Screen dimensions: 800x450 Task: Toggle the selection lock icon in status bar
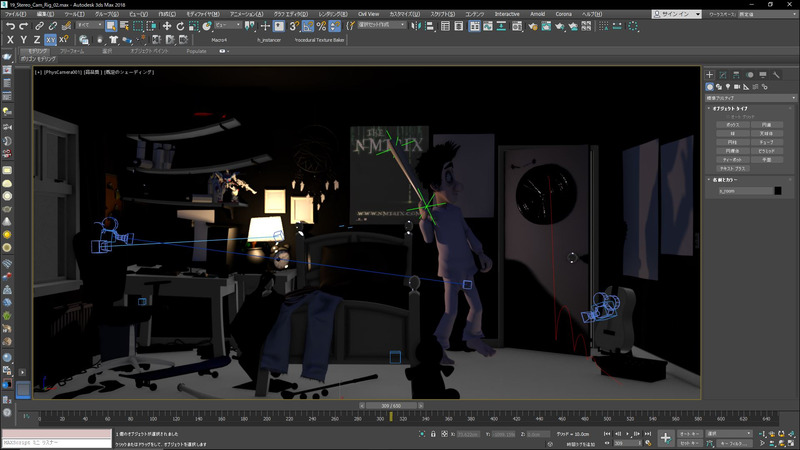coord(432,434)
